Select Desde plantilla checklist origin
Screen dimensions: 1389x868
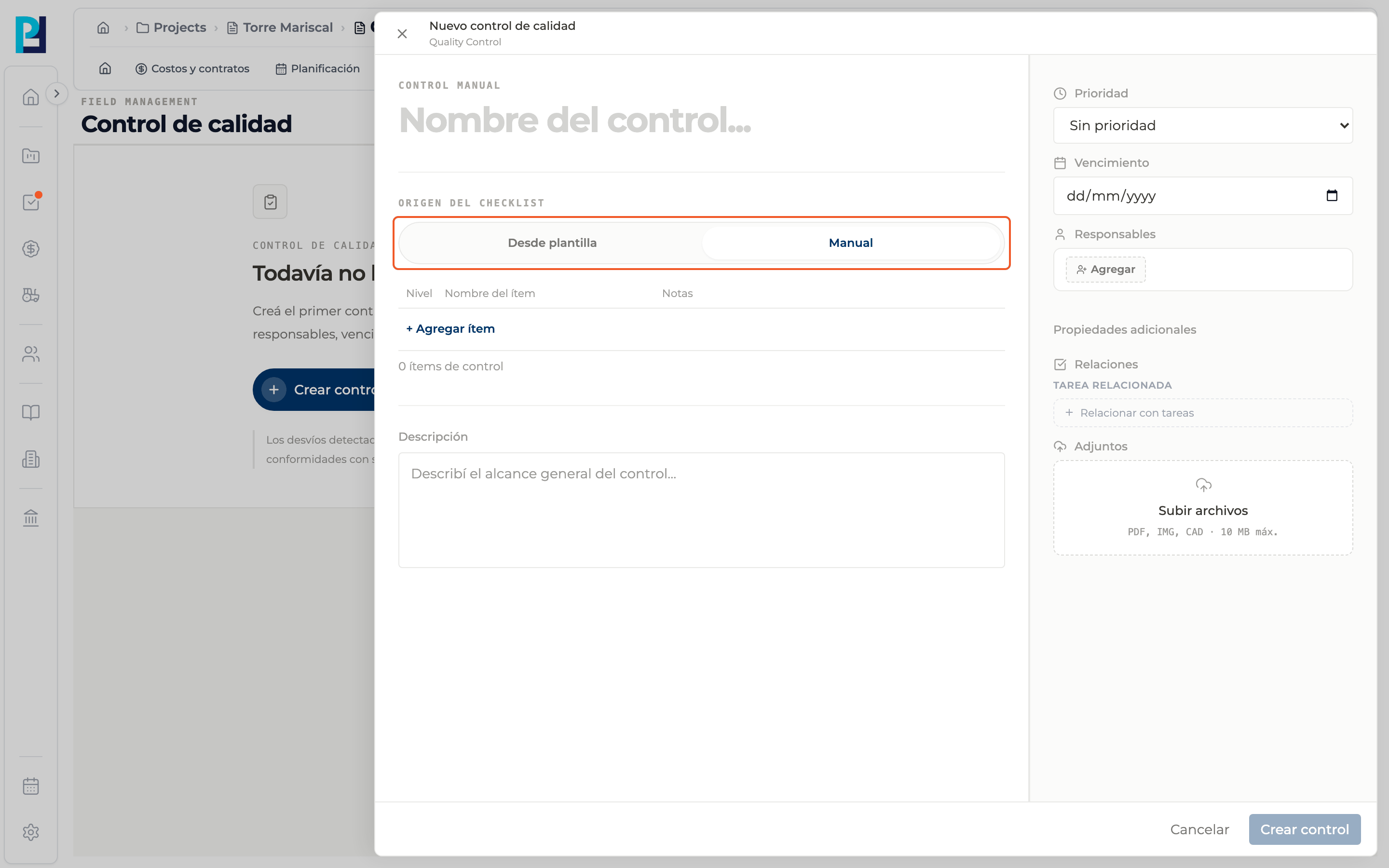tap(552, 243)
